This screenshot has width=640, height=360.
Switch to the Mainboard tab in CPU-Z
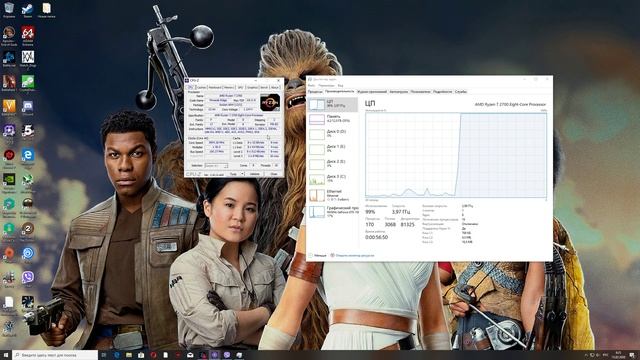[x=215, y=87]
